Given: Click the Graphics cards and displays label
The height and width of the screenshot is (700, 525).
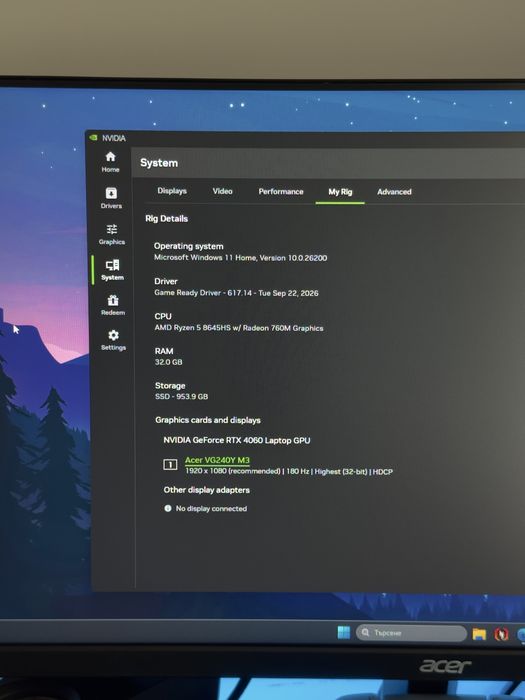Looking at the screenshot, I should (x=208, y=420).
